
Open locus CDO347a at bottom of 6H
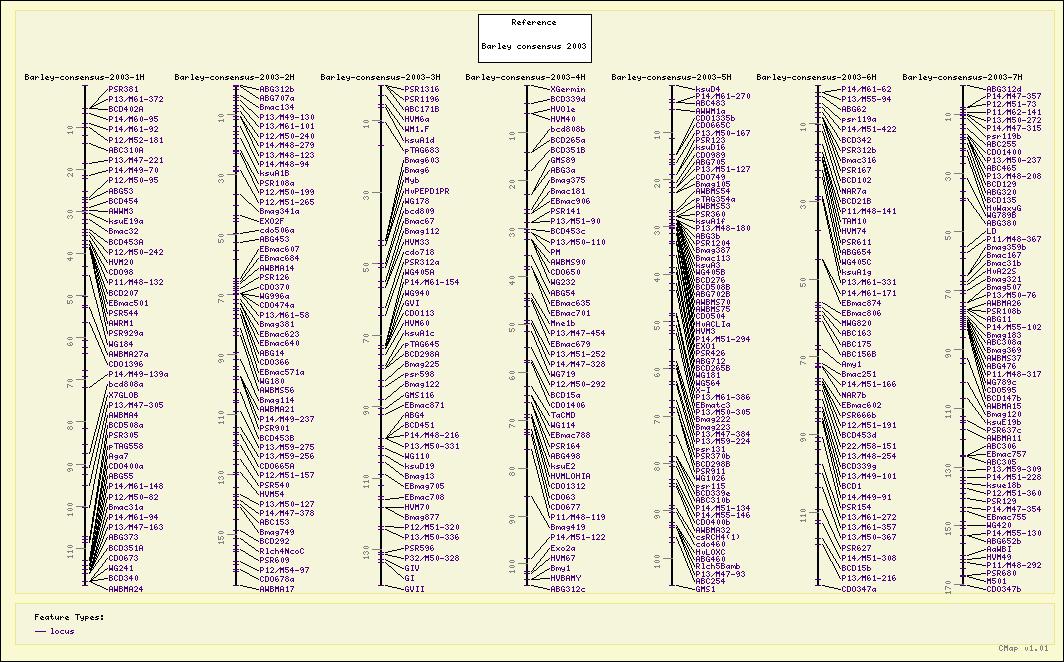pyautogui.click(x=859, y=589)
